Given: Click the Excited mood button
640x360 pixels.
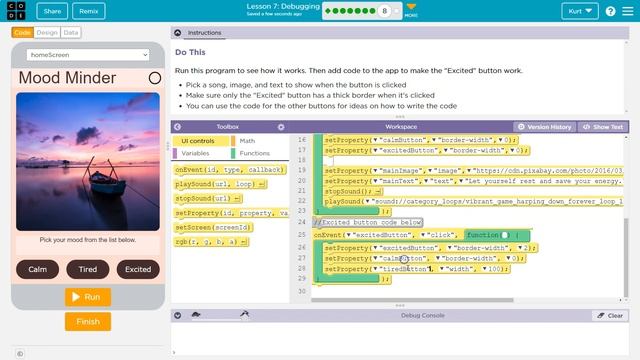Looking at the screenshot, I should pyautogui.click(x=138, y=269).
